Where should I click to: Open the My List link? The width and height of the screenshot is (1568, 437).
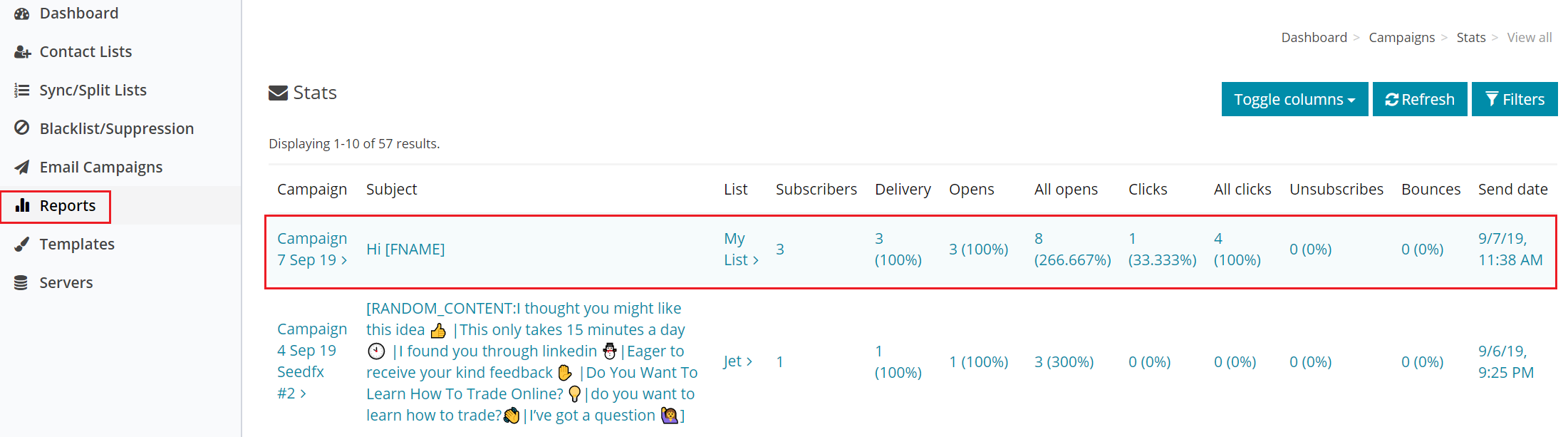pyautogui.click(x=741, y=249)
